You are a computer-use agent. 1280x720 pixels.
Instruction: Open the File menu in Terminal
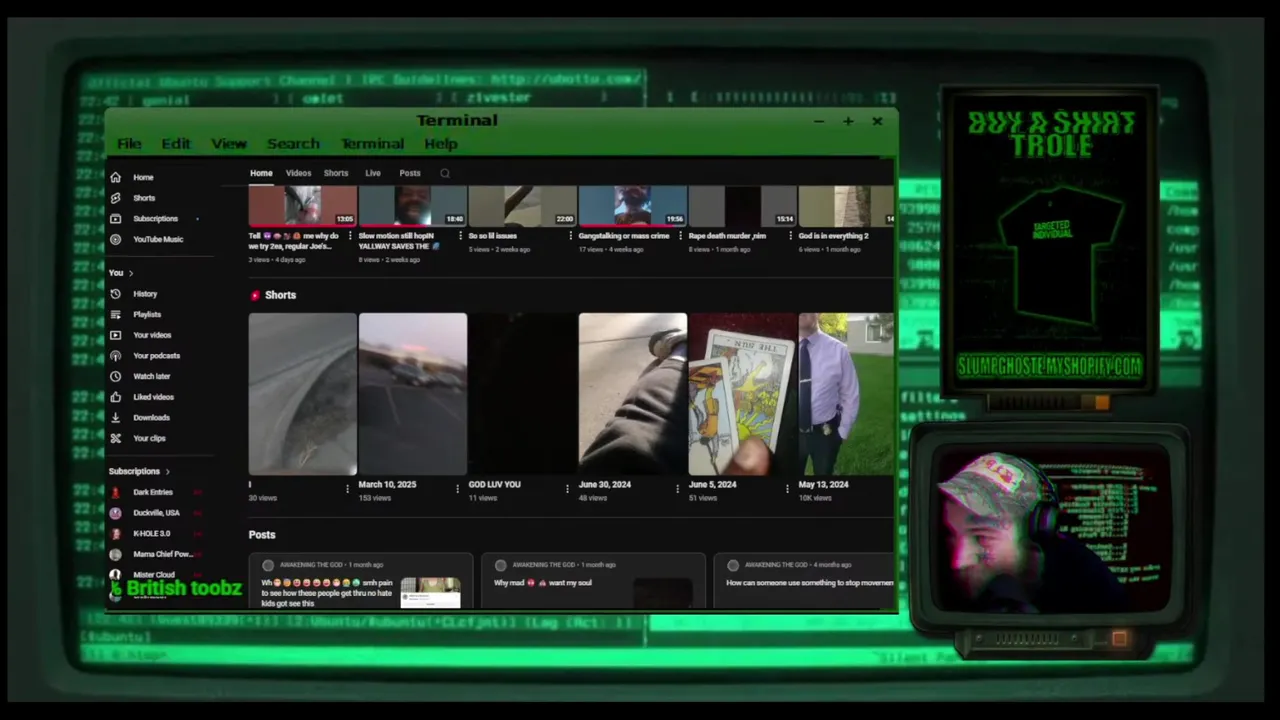129,144
